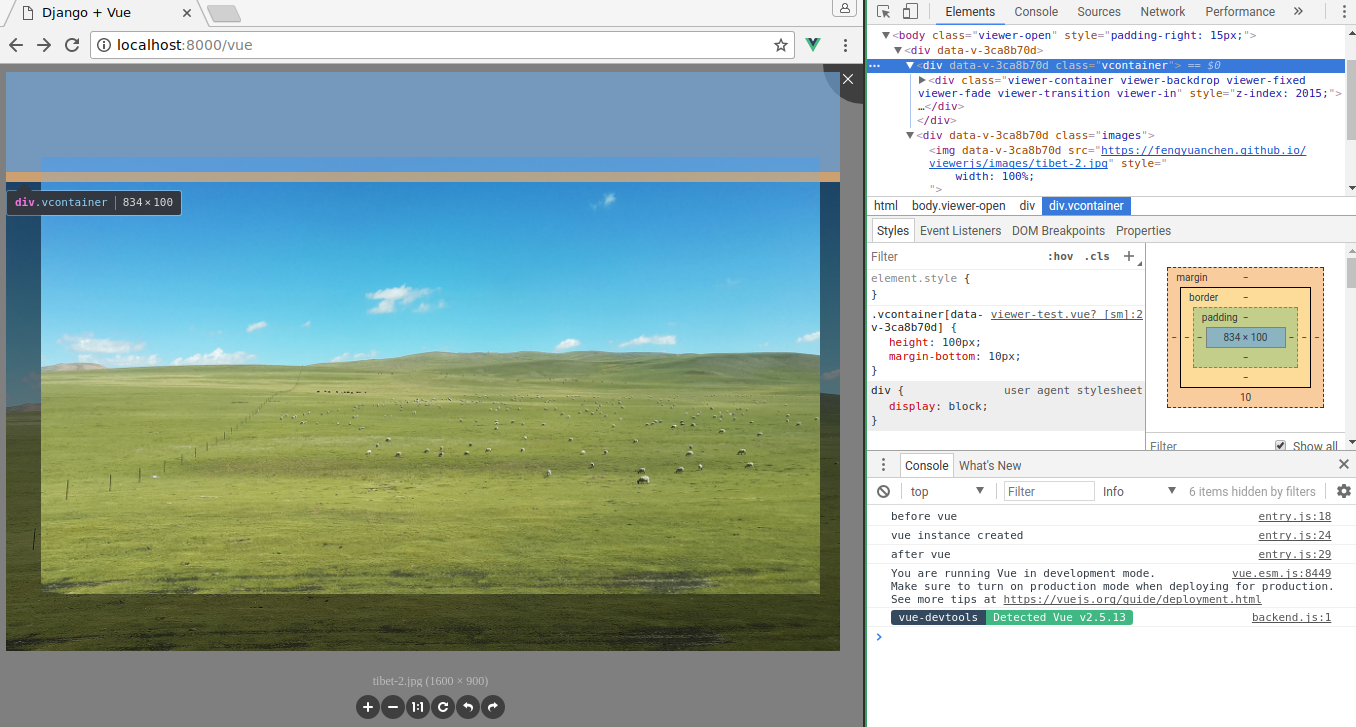Rotate the image left
This screenshot has height=727, width=1356.
467,707
